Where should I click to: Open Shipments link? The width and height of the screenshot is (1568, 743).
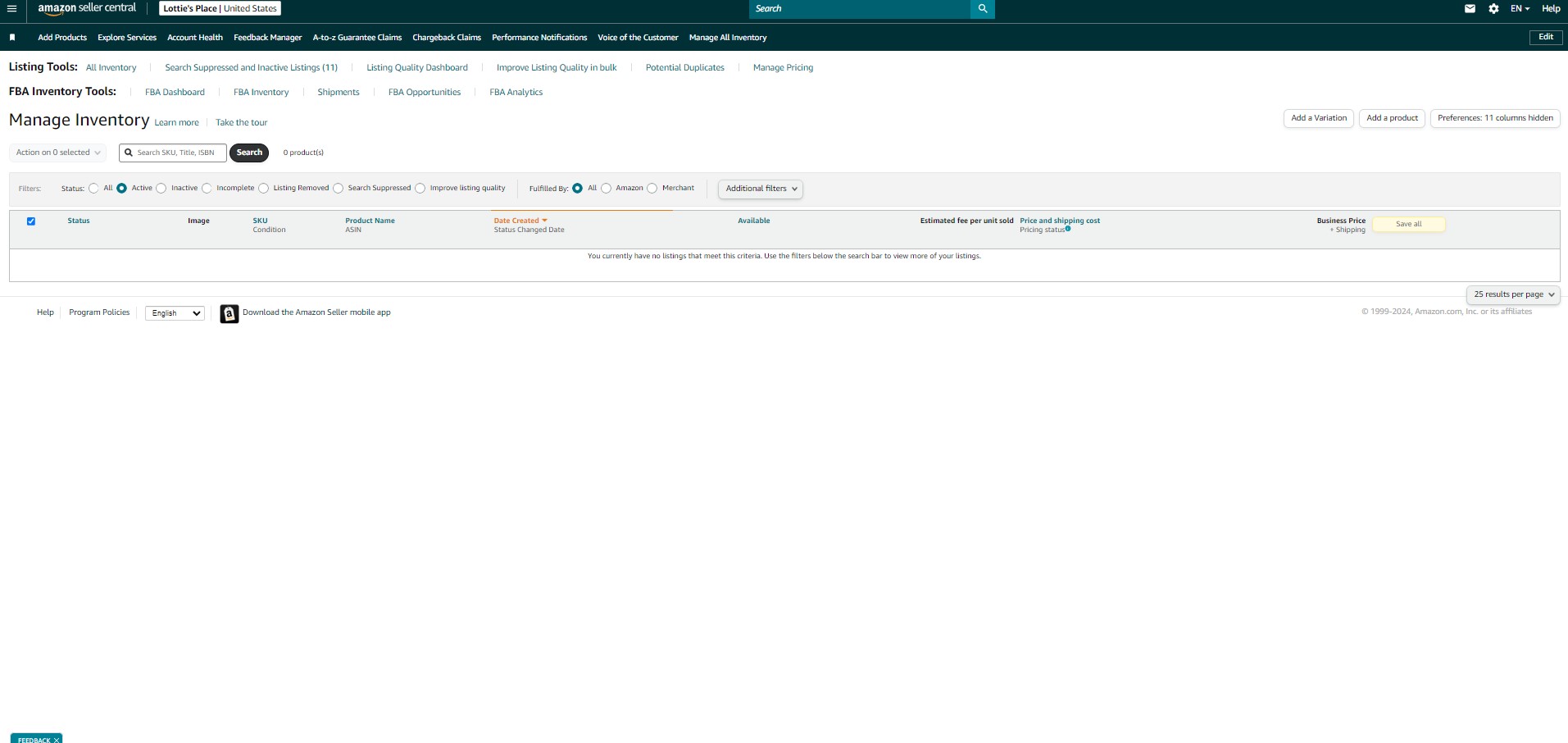click(x=339, y=93)
